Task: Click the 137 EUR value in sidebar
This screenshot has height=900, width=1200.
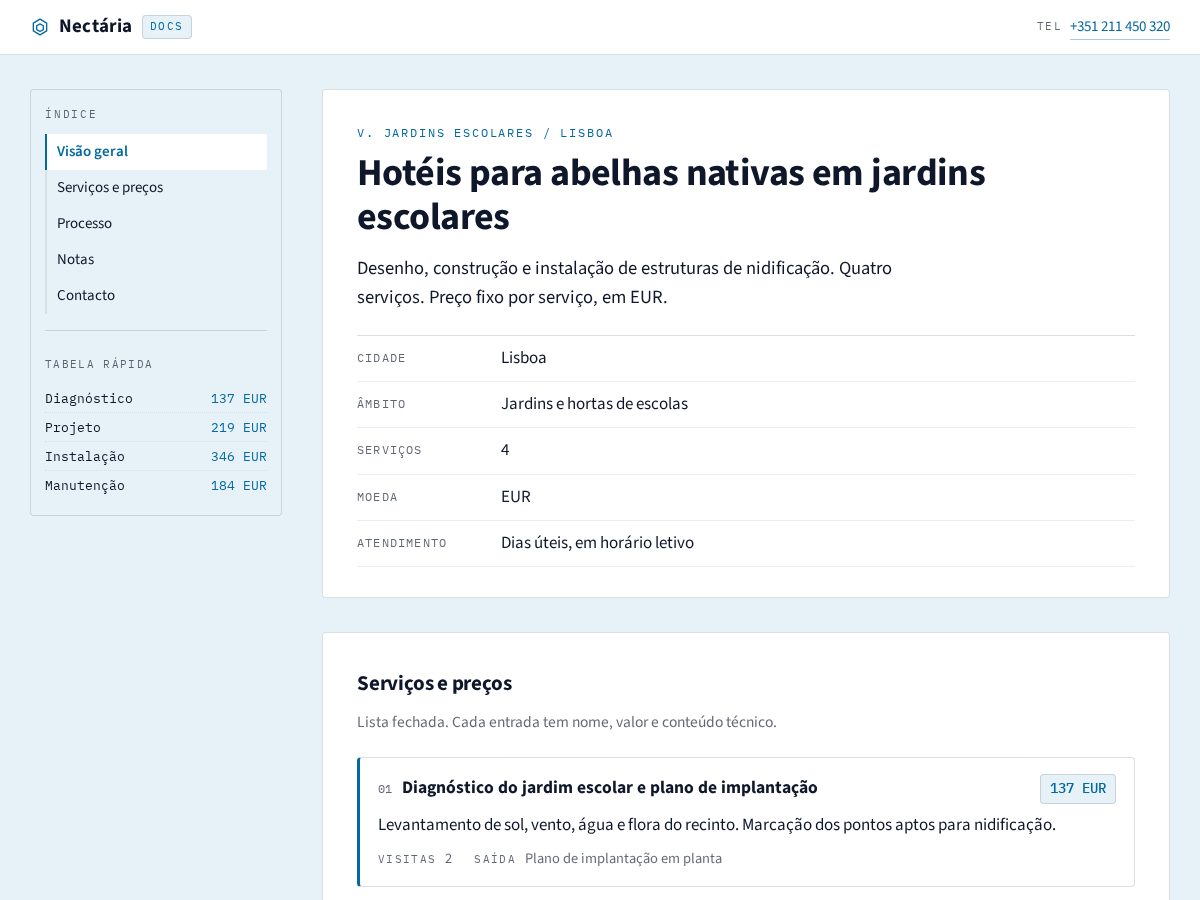Action: click(238, 399)
